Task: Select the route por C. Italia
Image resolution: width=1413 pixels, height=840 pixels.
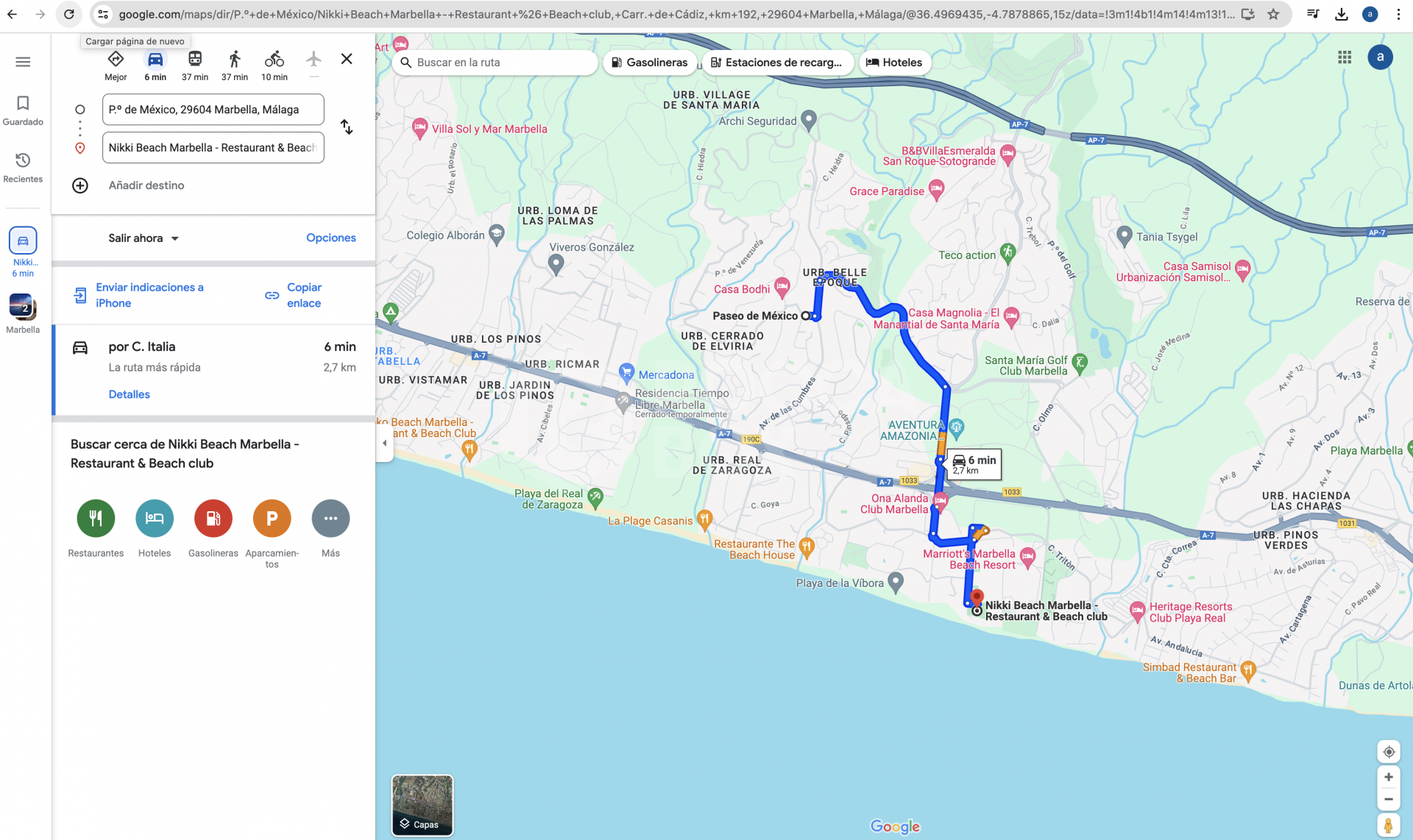Action: click(214, 370)
